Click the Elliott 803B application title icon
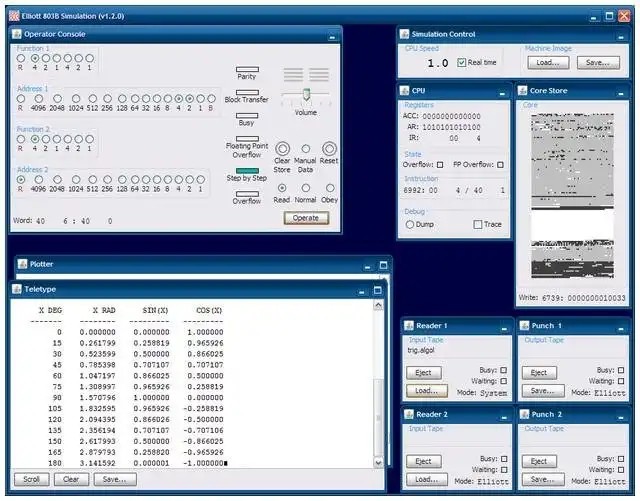This screenshot has width=640, height=501. click(14, 16)
